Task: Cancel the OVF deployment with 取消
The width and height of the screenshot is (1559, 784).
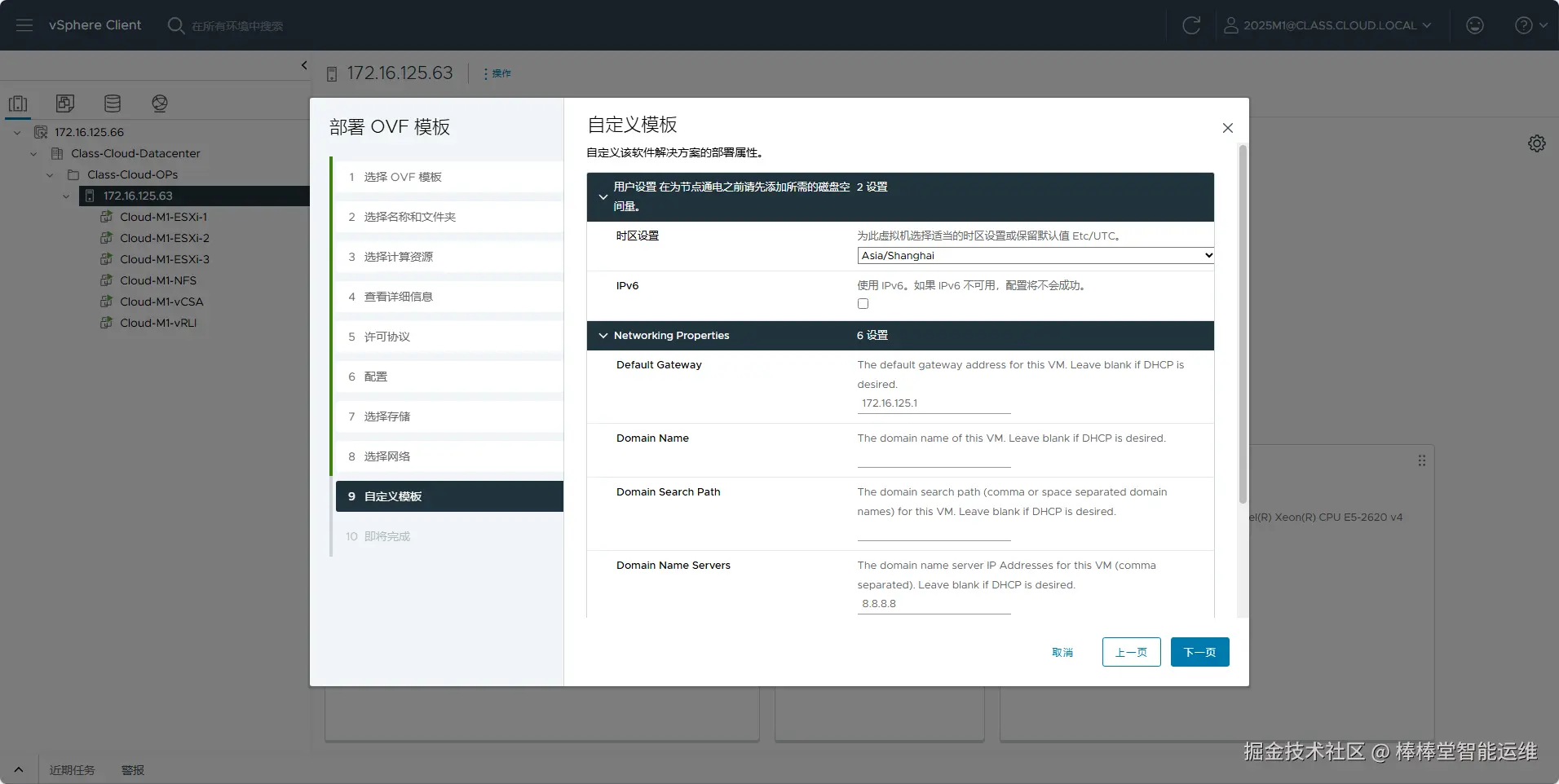Action: [x=1062, y=652]
